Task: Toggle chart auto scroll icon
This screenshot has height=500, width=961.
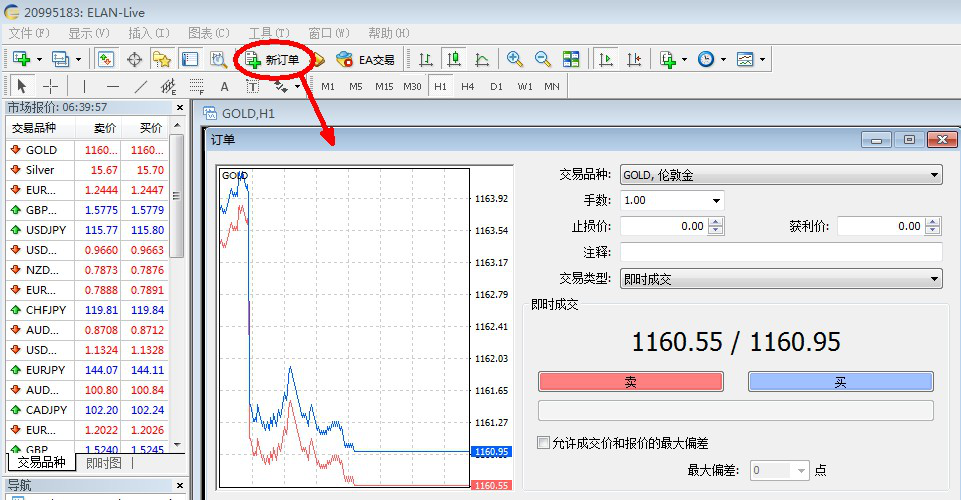Action: point(606,59)
